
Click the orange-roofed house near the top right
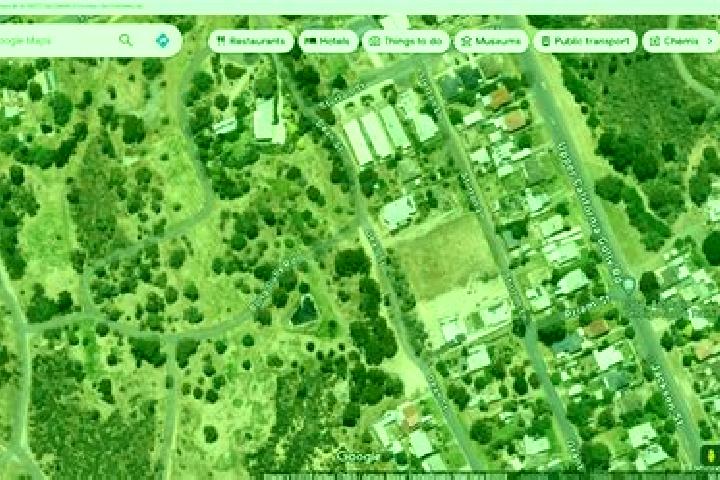[499, 98]
